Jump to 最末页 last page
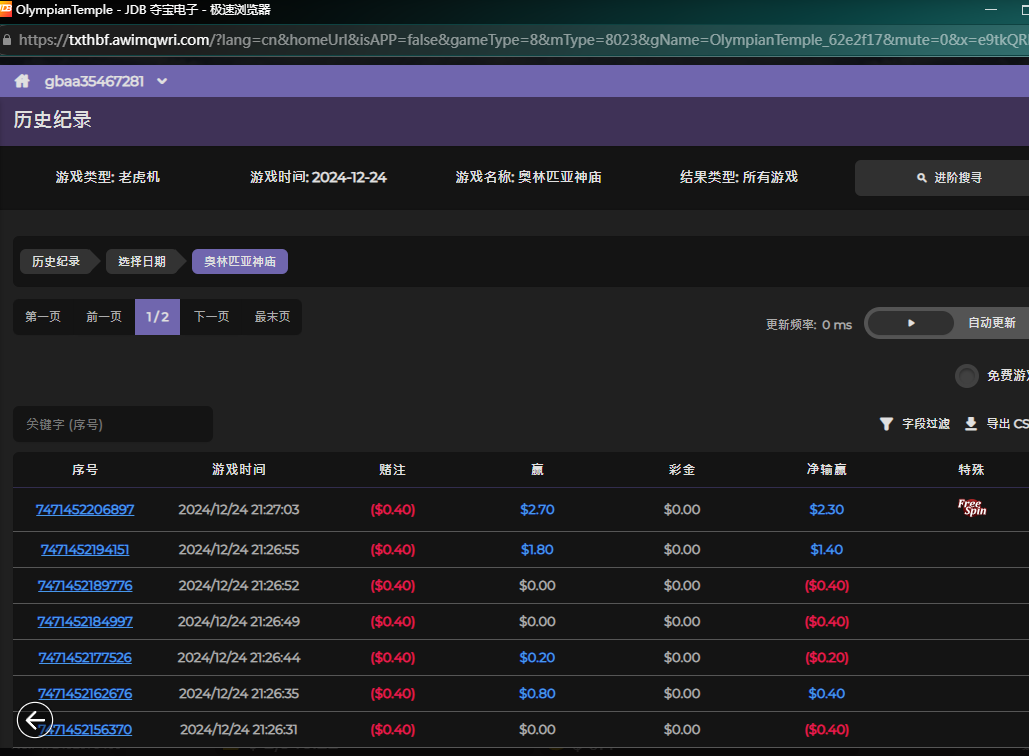This screenshot has height=756, width=1029. pos(272,317)
